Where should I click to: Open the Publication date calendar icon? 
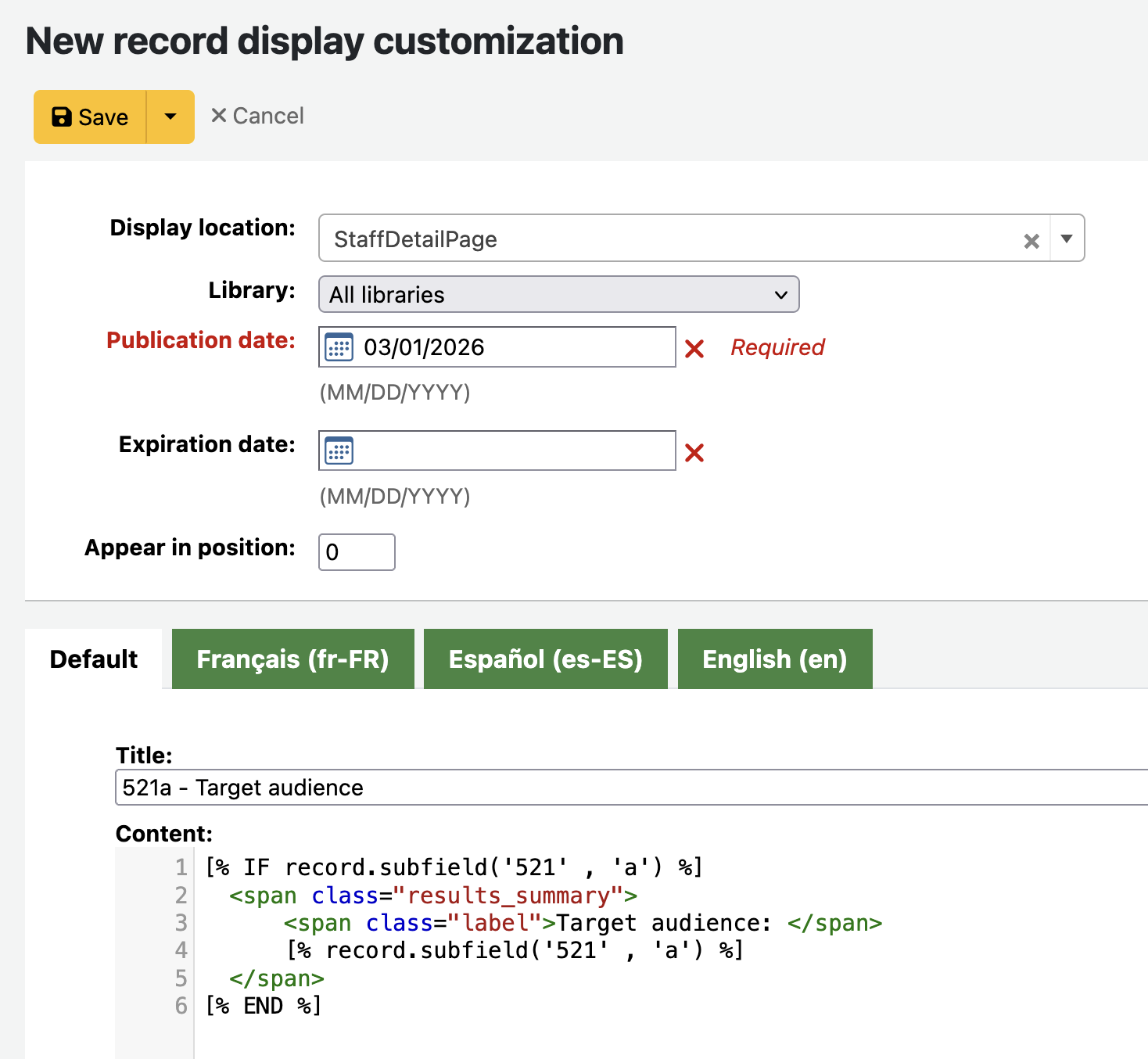339,347
